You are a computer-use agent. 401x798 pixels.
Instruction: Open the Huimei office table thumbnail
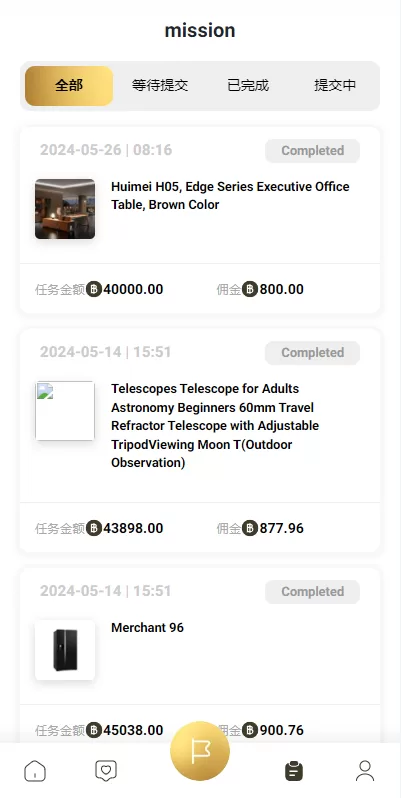(65, 209)
